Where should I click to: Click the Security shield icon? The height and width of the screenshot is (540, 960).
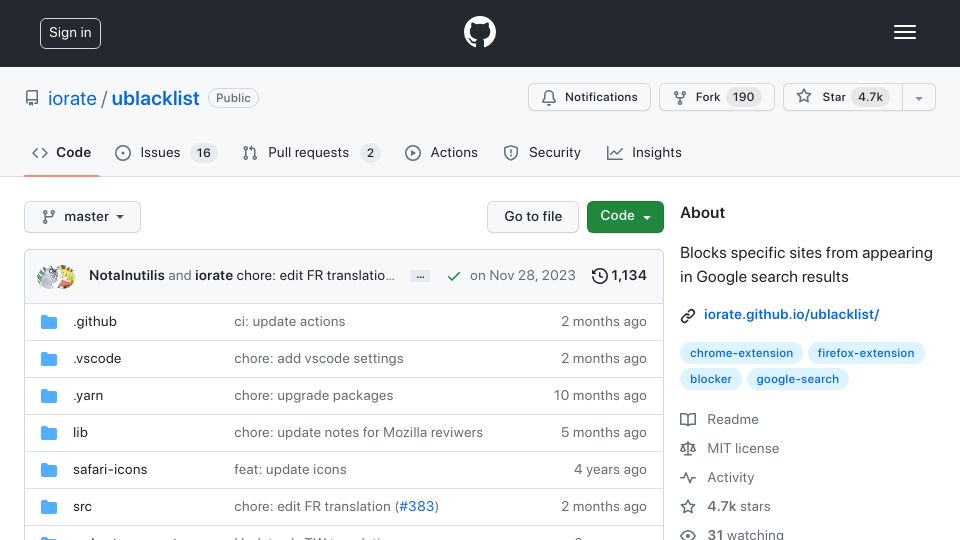tap(511, 153)
